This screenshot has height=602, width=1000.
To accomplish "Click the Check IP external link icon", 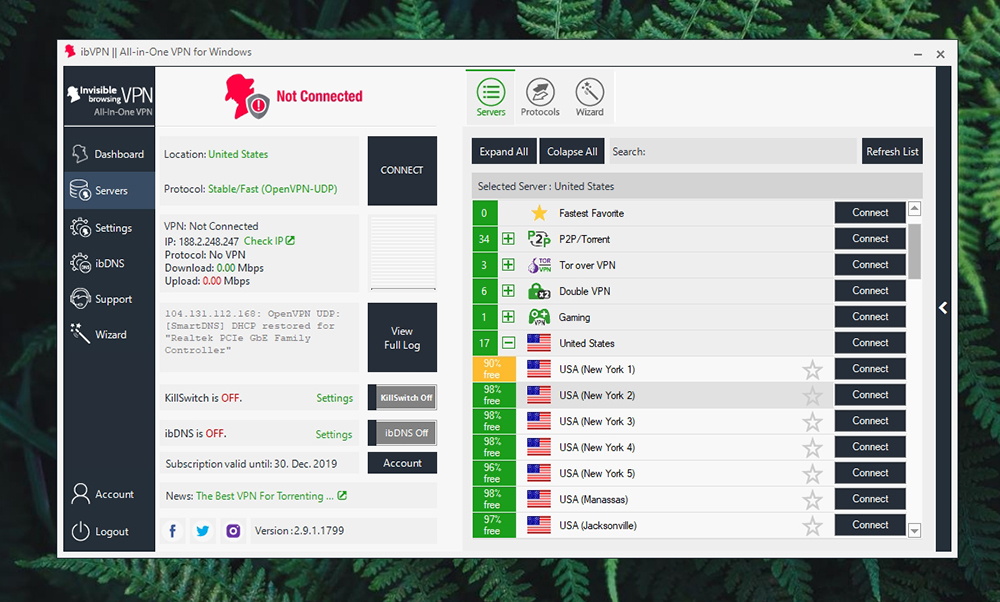I will tap(290, 240).
